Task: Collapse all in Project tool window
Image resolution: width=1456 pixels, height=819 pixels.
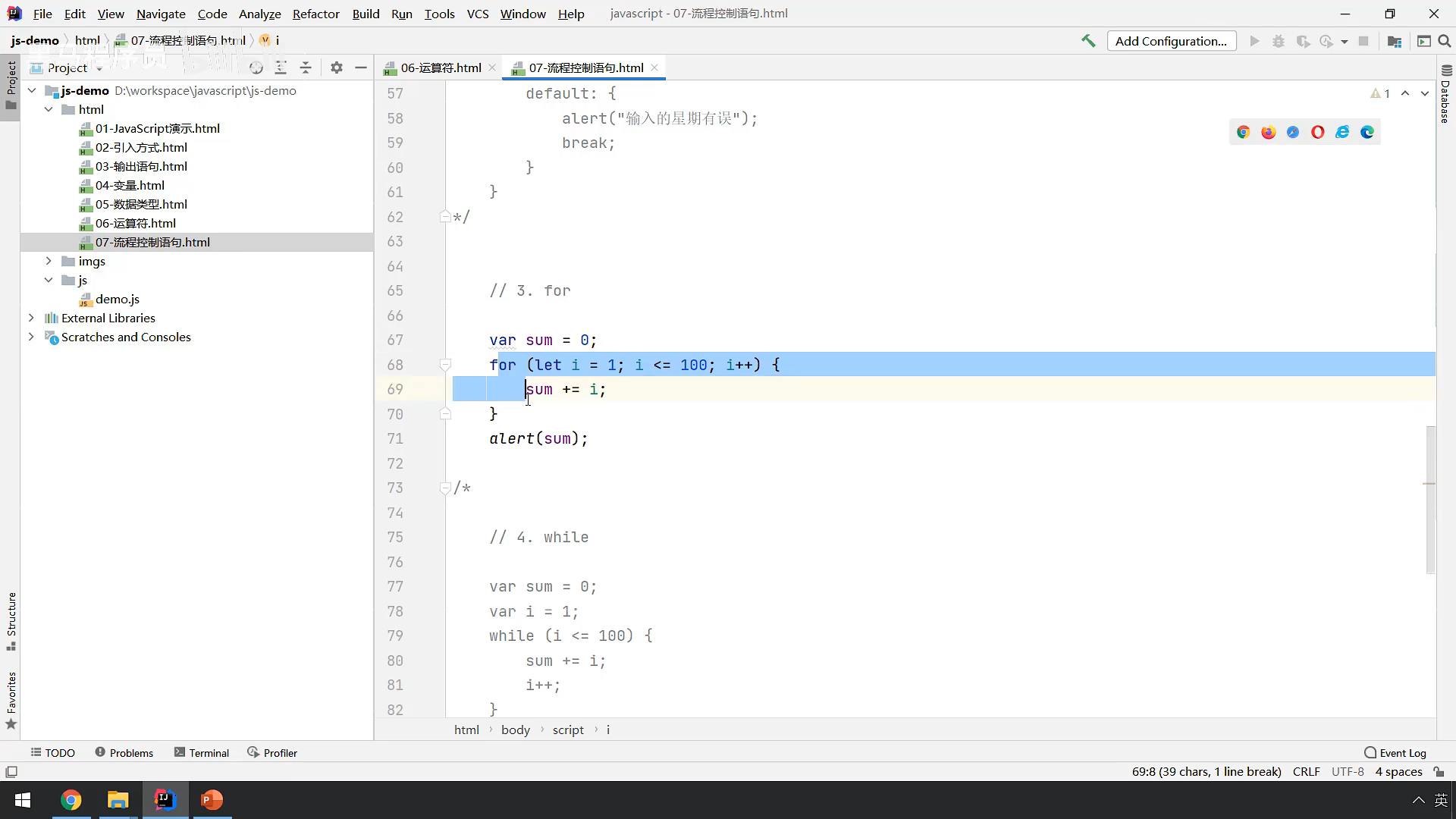Action: [x=306, y=67]
